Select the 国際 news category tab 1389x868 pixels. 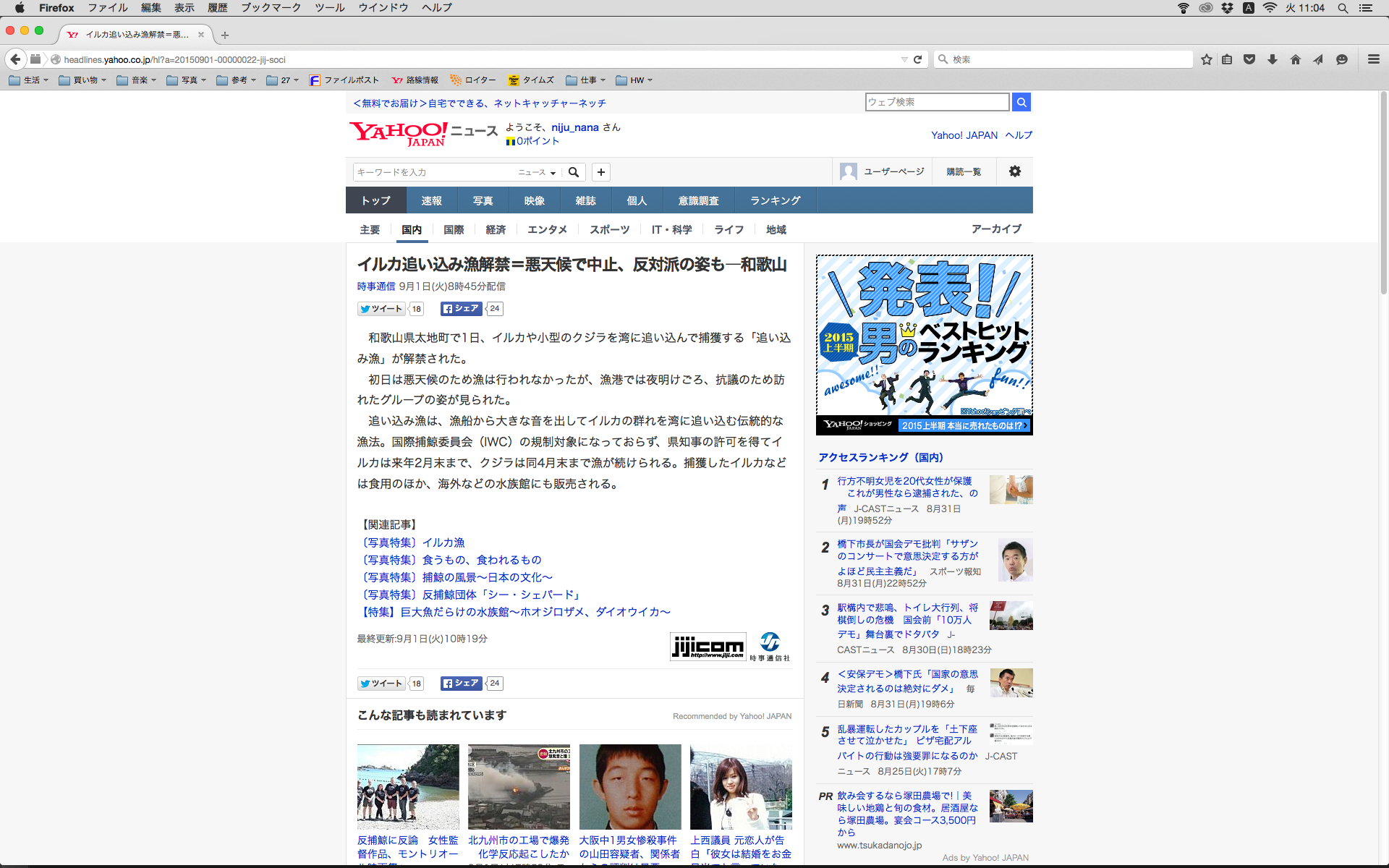click(x=454, y=229)
